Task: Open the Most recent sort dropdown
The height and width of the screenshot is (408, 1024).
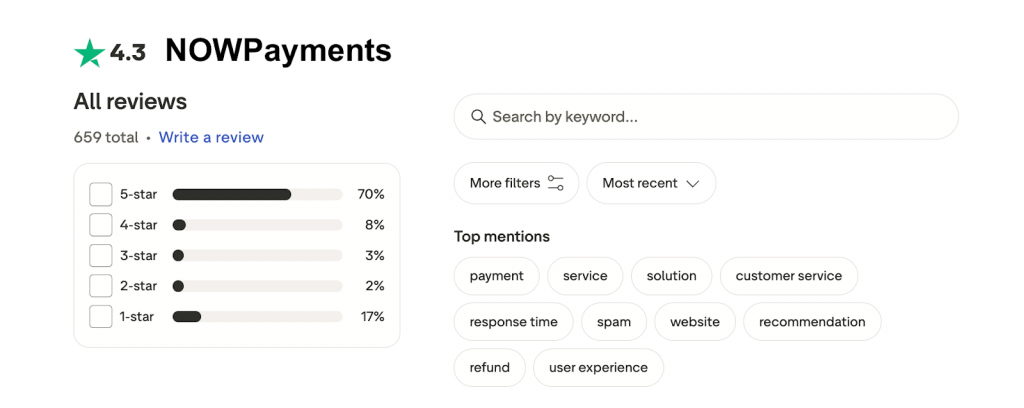Action: click(x=651, y=183)
